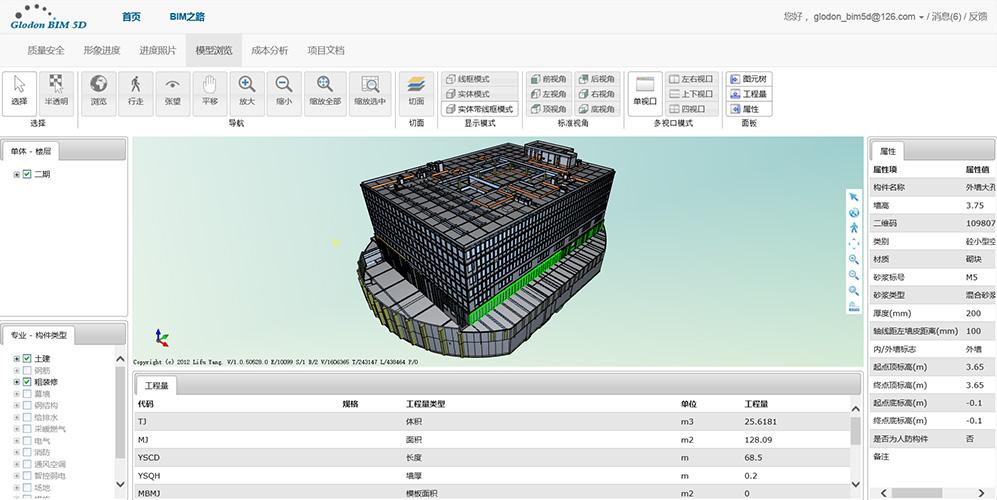
Task: Click the 缩放全部 zoom-all icon
Action: click(x=325, y=91)
